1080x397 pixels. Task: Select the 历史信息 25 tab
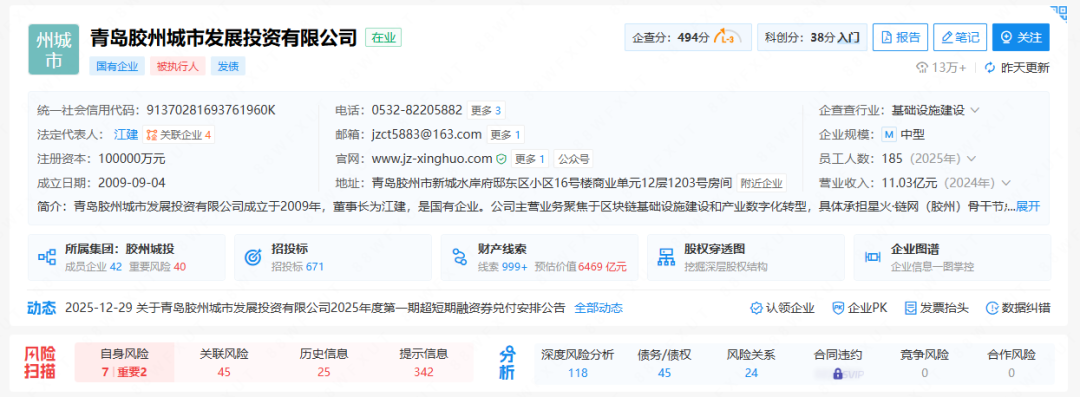[x=324, y=363]
